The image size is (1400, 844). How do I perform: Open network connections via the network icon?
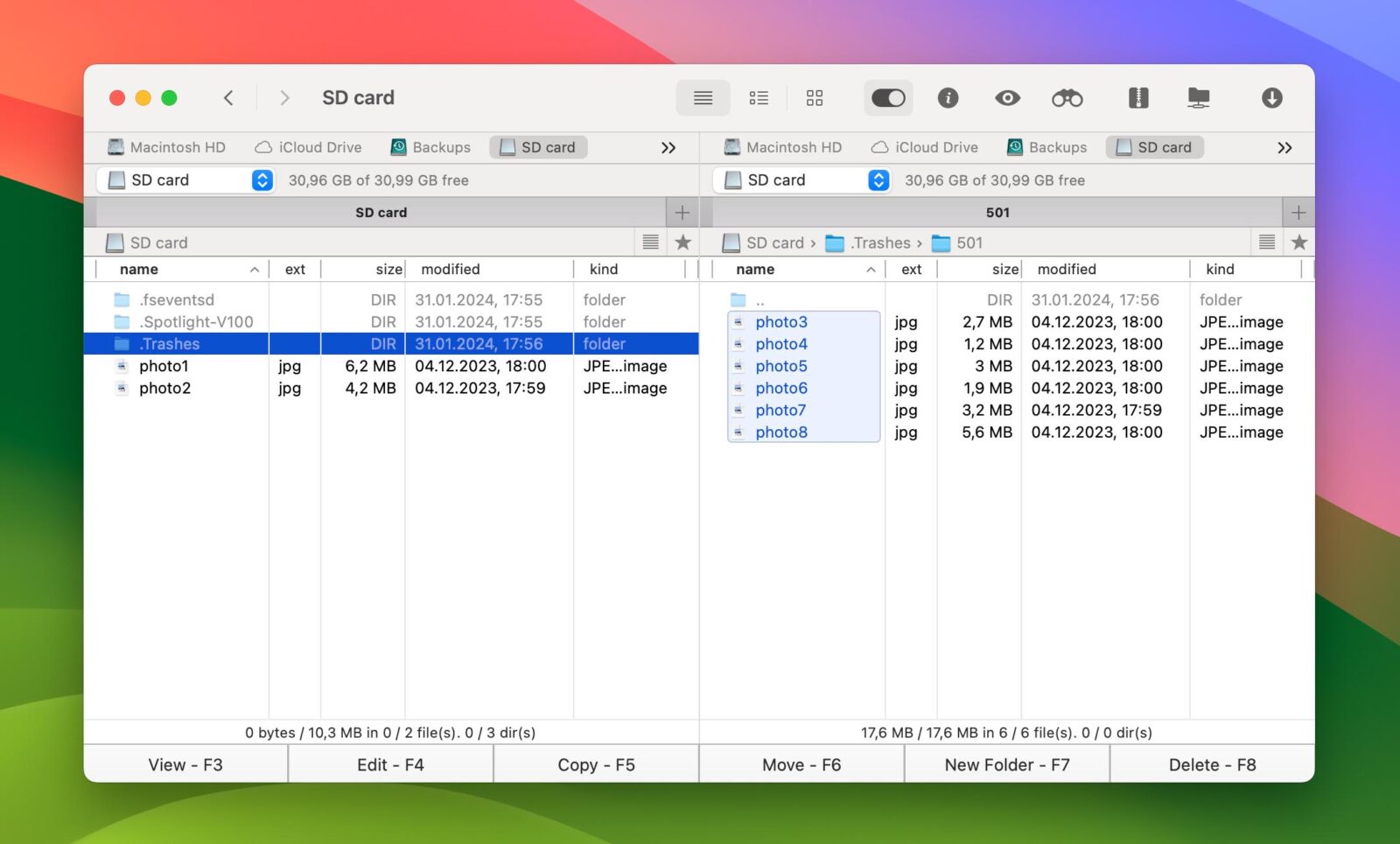tap(1199, 98)
